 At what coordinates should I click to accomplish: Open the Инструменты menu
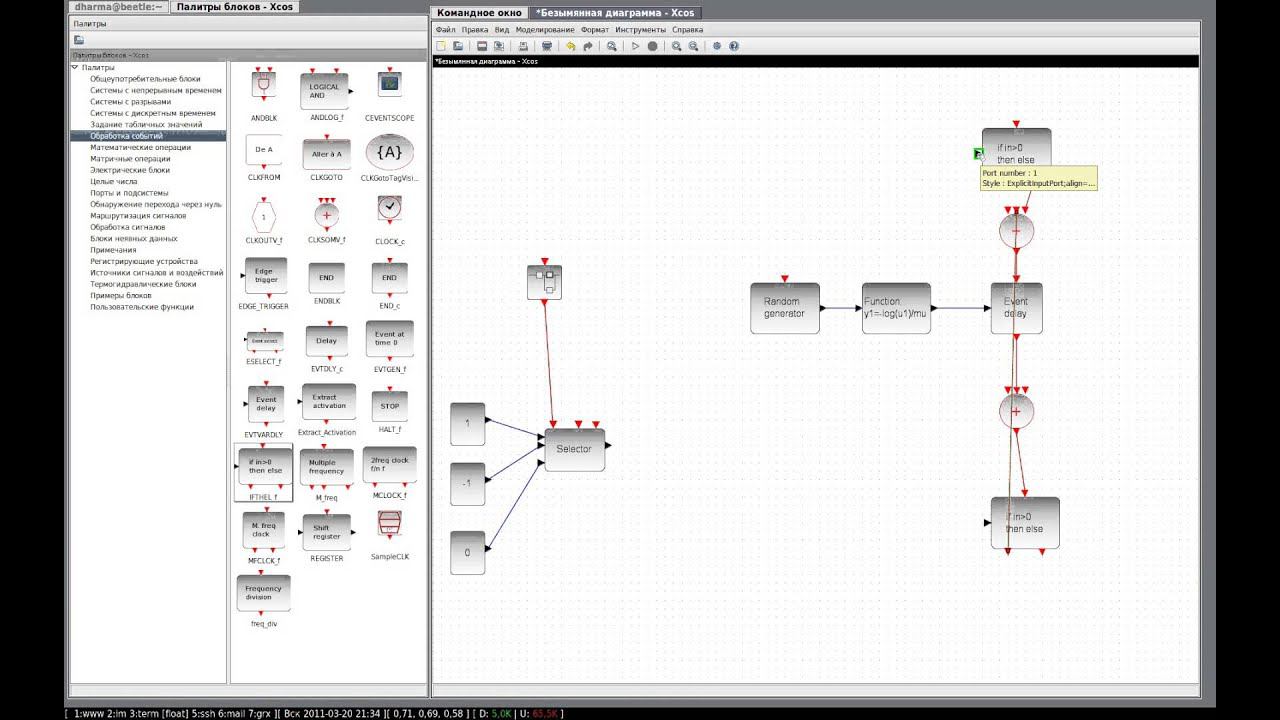click(x=640, y=30)
